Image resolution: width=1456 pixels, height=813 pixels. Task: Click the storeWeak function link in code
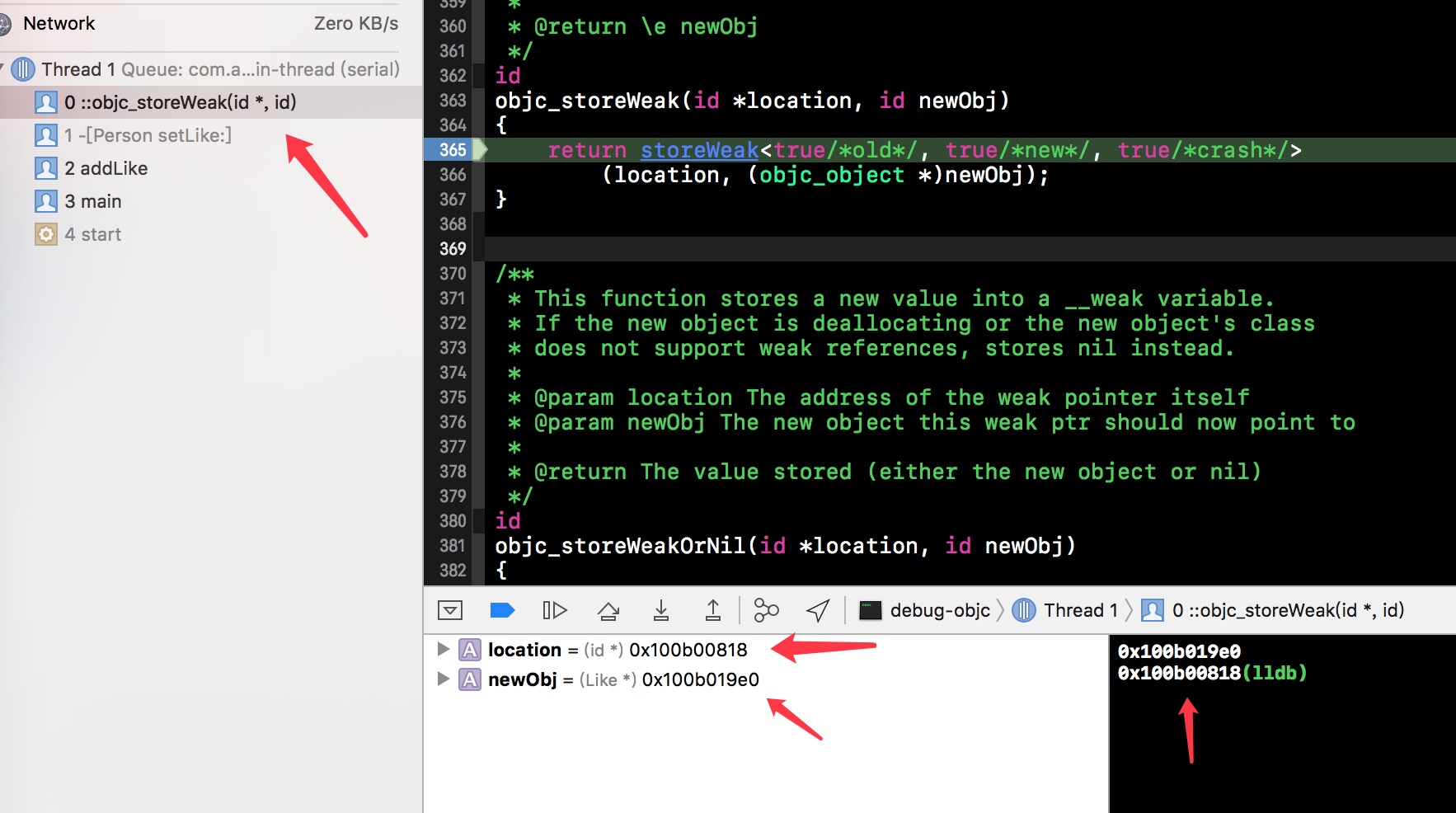699,150
